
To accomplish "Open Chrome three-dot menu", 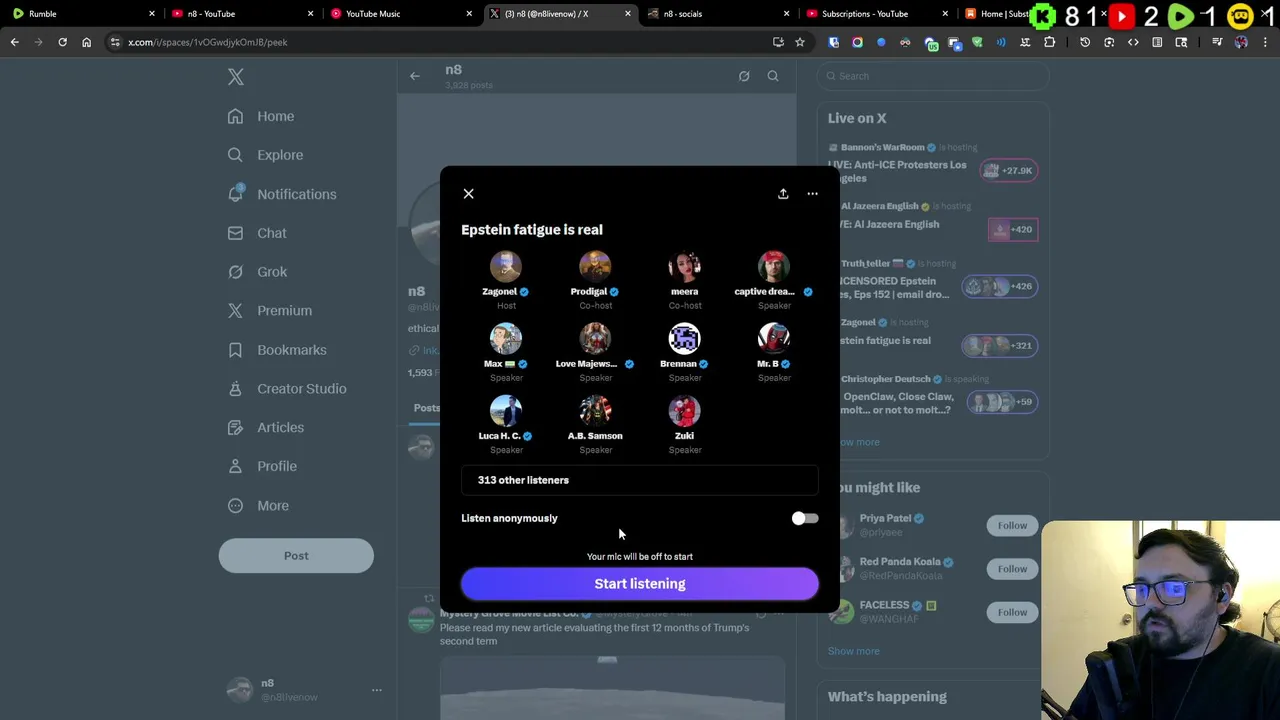I will tap(1265, 42).
